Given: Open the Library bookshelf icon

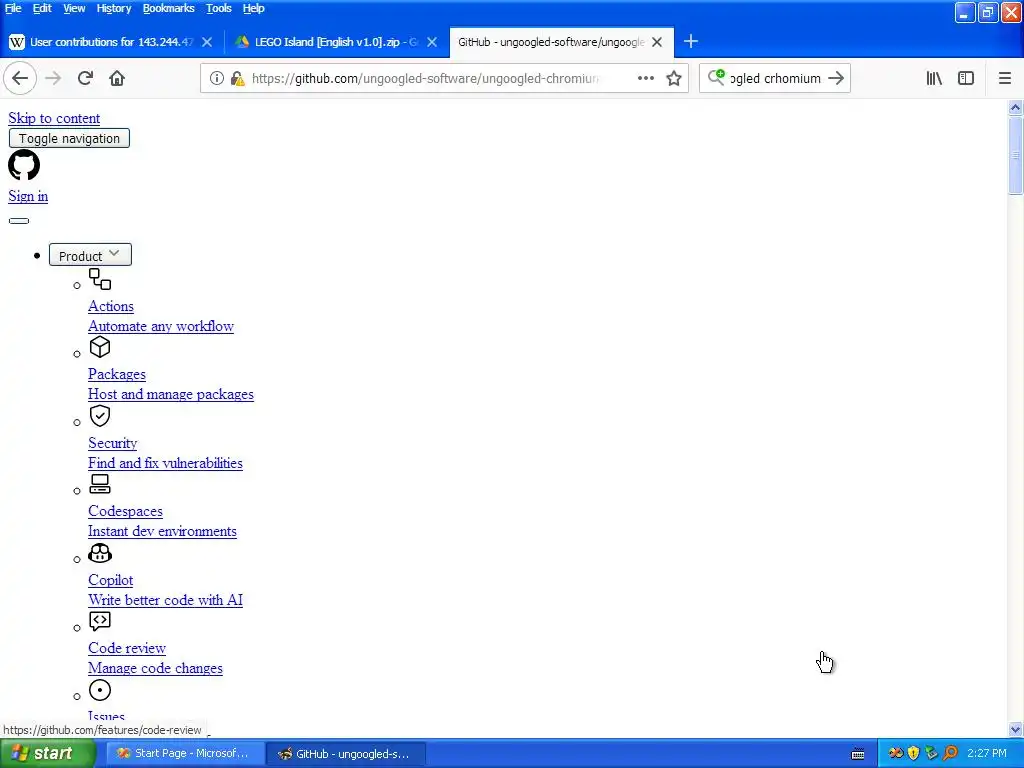Looking at the screenshot, I should (934, 78).
